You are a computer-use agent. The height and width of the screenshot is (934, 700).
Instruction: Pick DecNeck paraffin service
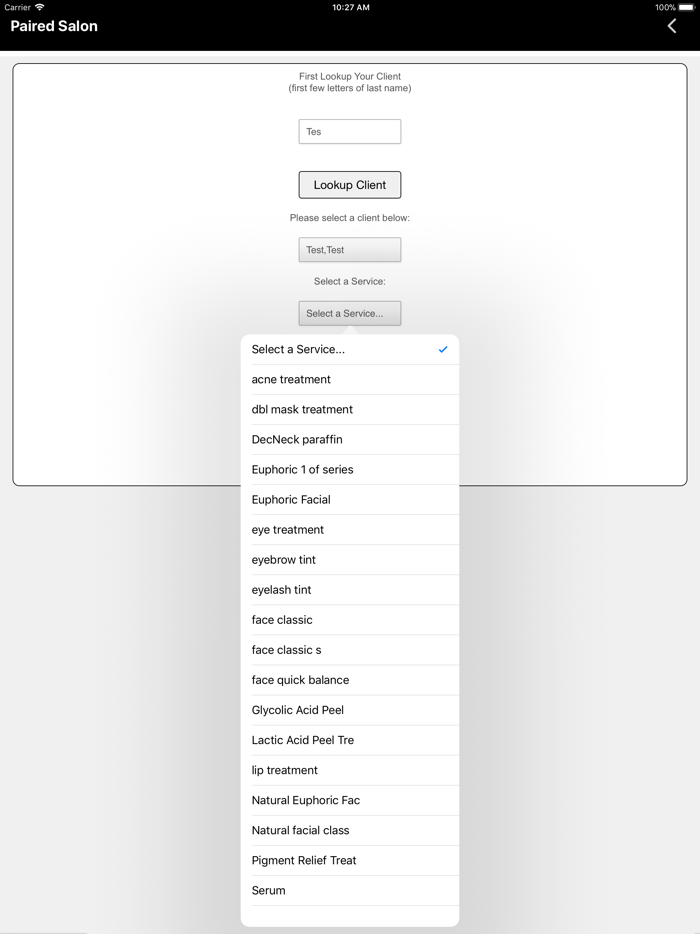point(349,440)
